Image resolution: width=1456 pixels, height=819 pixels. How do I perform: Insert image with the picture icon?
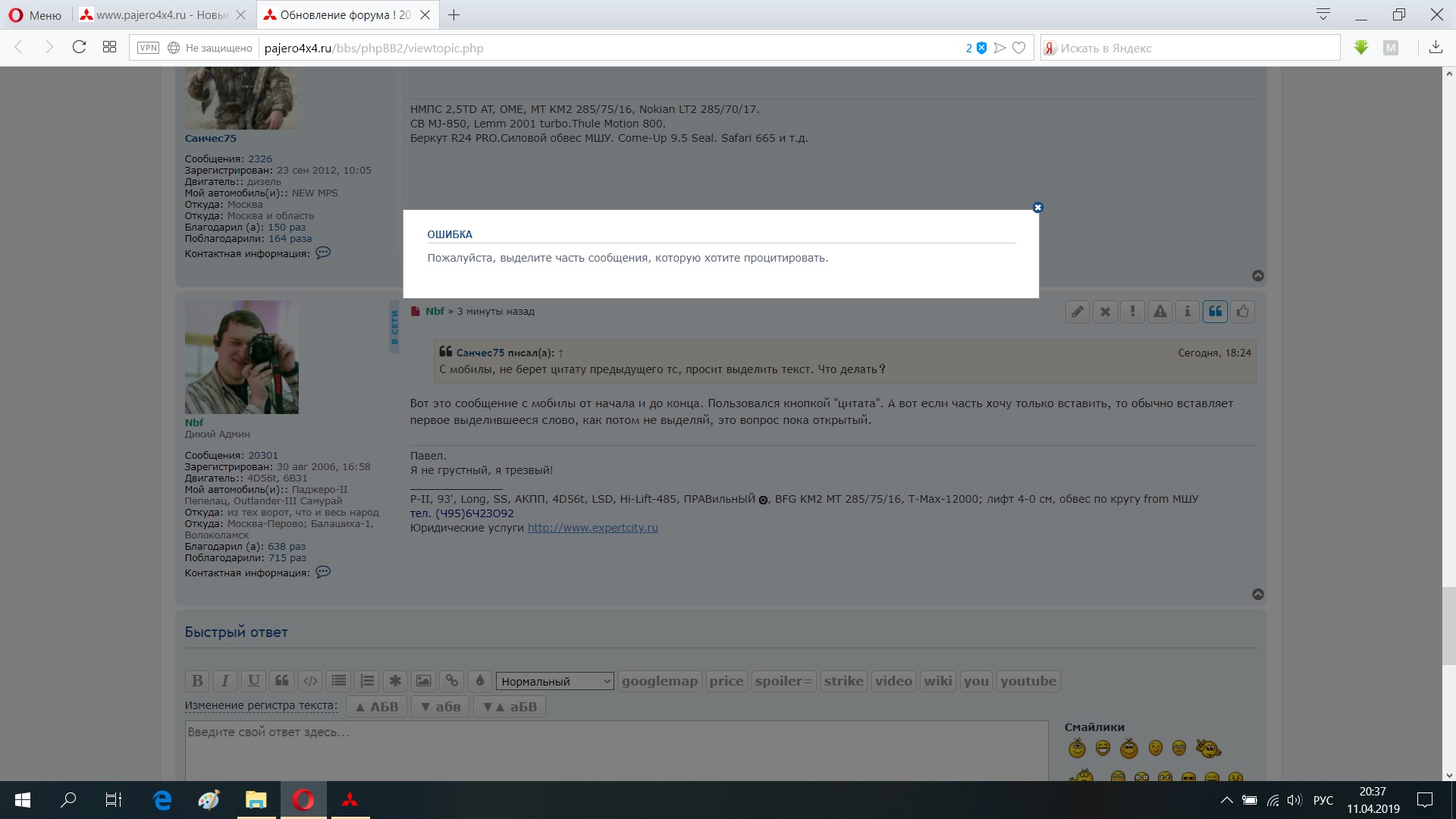[x=423, y=681]
